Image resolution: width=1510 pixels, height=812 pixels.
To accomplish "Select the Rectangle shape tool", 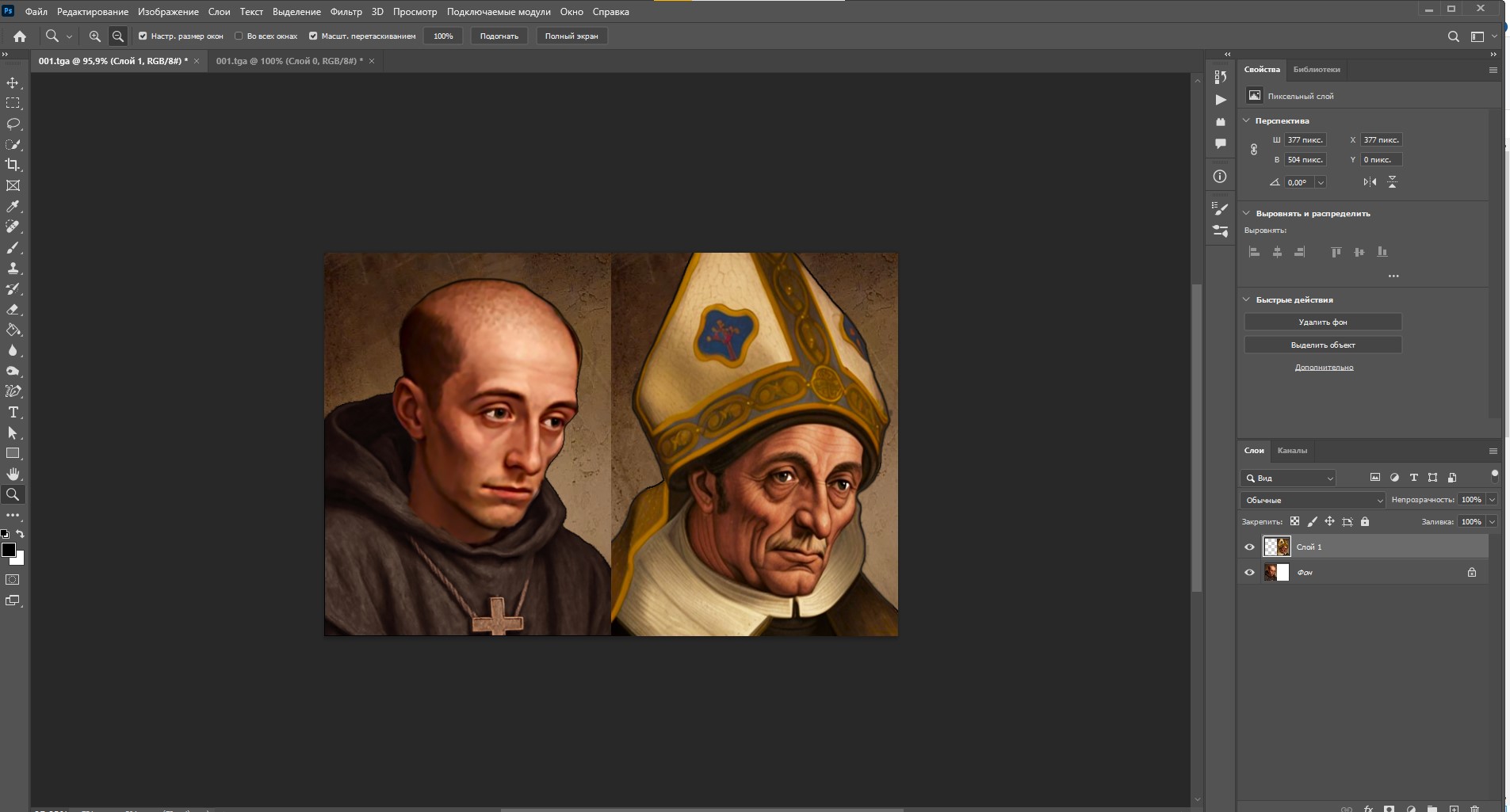I will tap(13, 454).
